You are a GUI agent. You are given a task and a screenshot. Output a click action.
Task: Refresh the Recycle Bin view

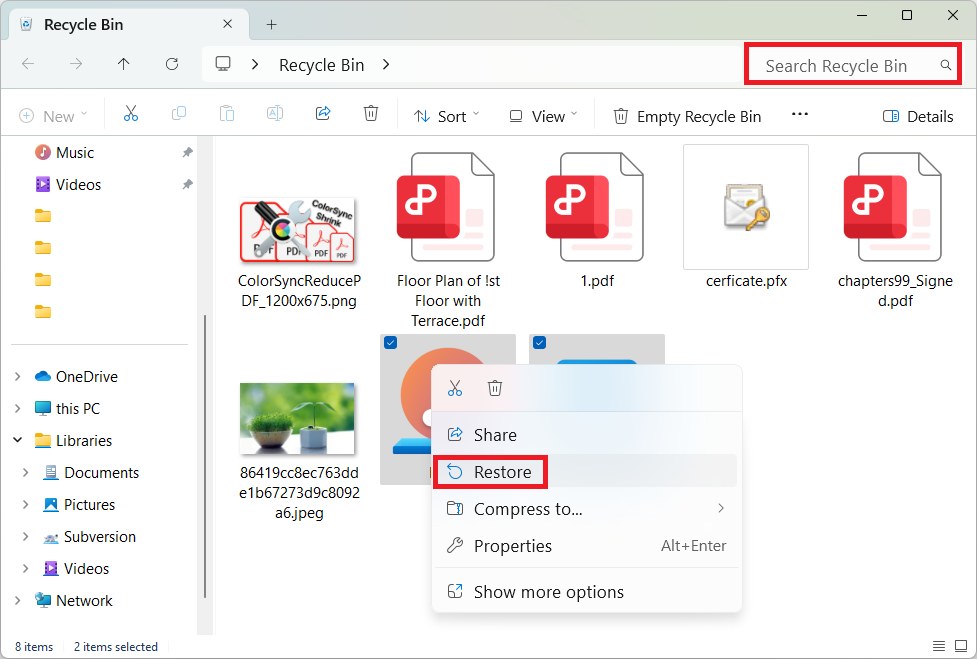pos(171,64)
